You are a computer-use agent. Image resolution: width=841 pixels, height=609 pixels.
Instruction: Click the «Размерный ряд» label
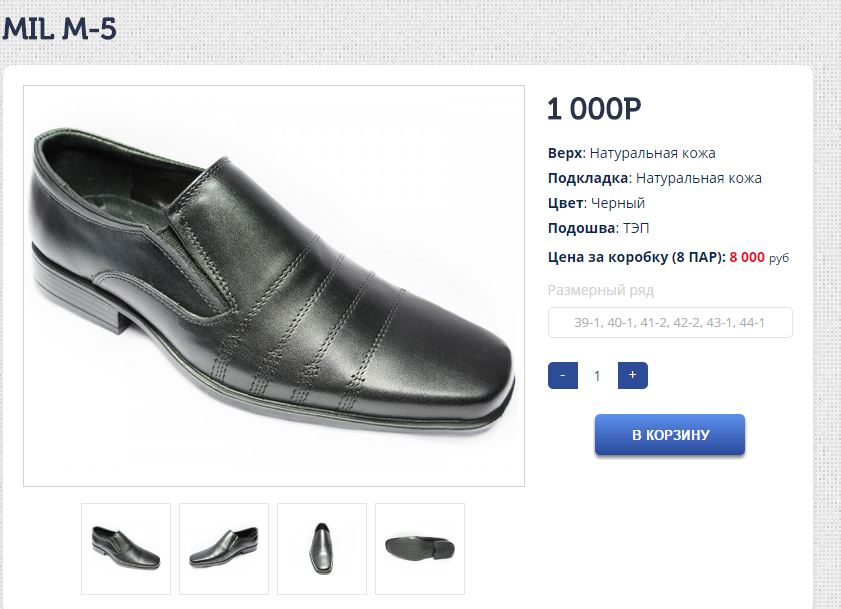click(601, 290)
